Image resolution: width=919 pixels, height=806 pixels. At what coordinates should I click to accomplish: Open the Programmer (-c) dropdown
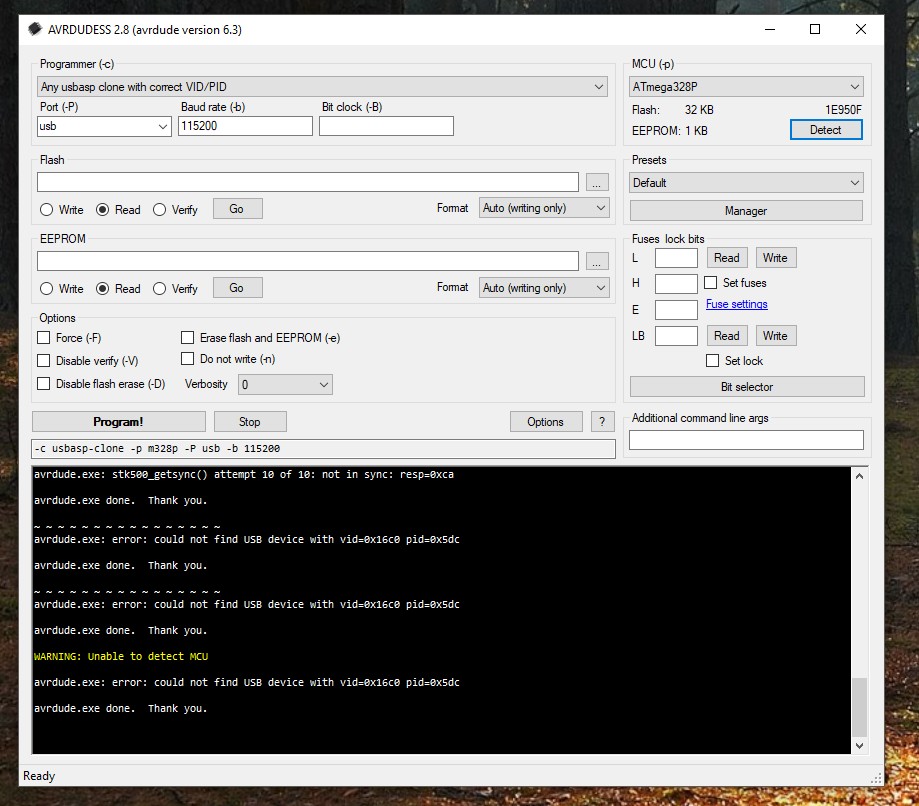(322, 87)
